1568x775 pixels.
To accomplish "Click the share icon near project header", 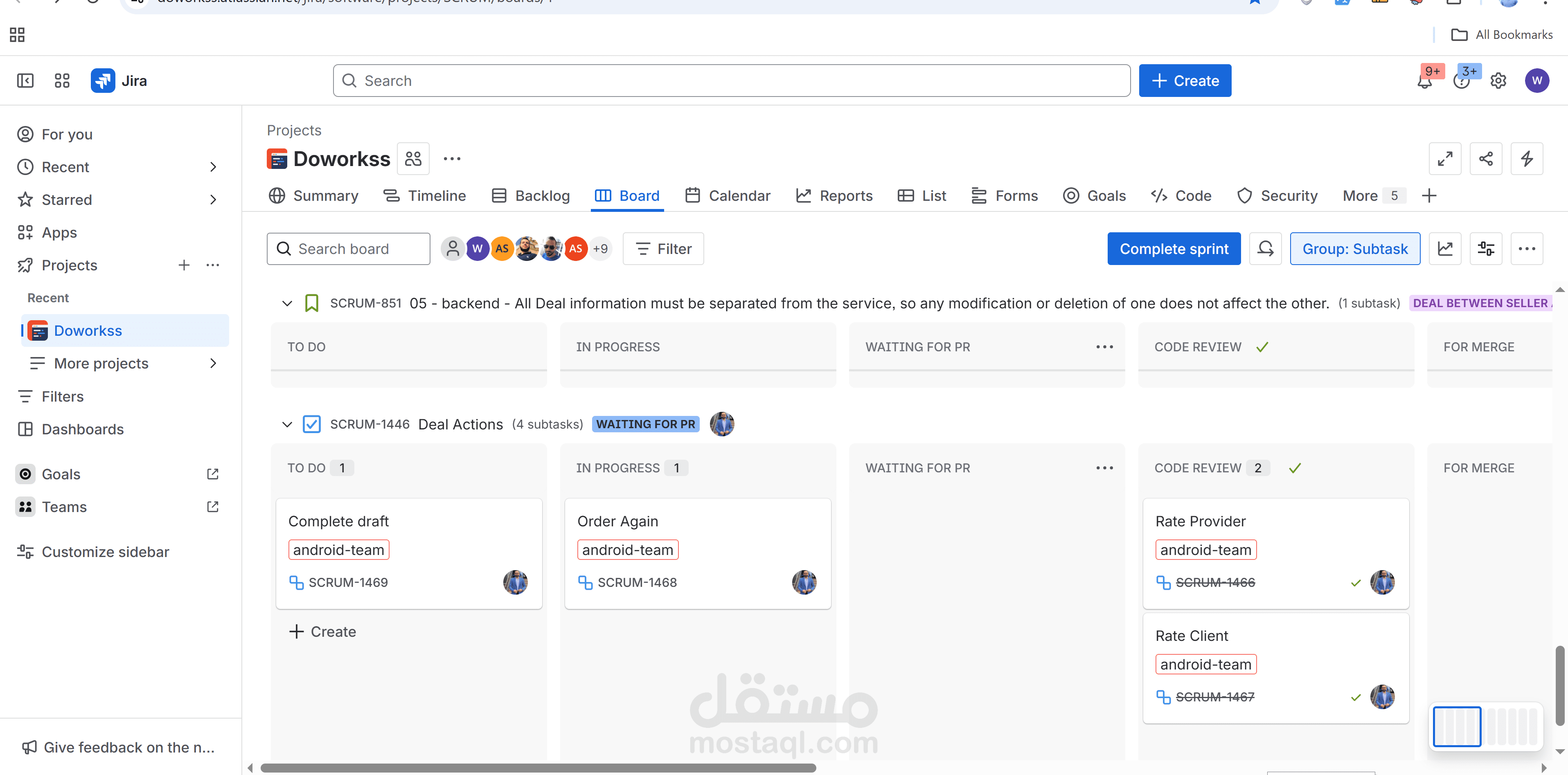I will point(1485,159).
